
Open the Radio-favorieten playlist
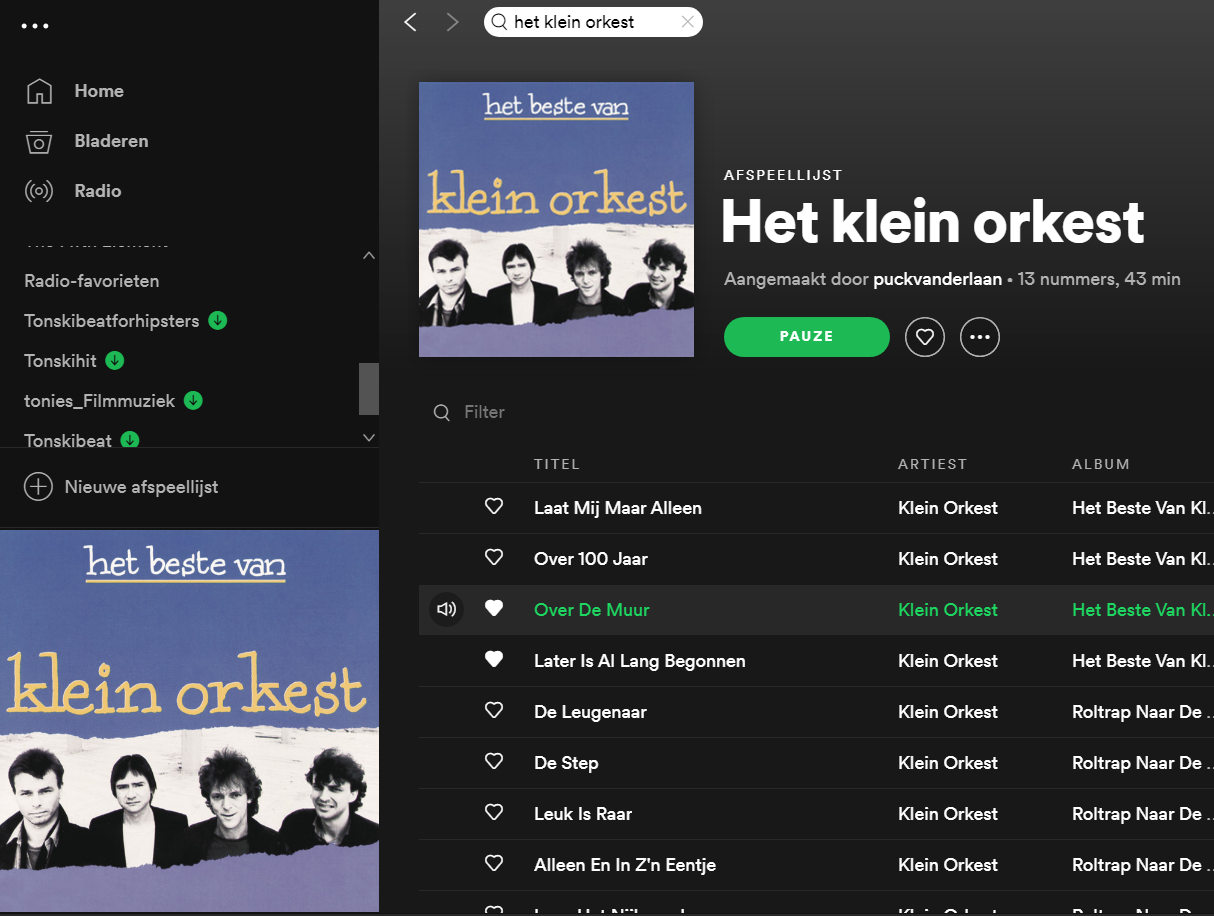(92, 281)
